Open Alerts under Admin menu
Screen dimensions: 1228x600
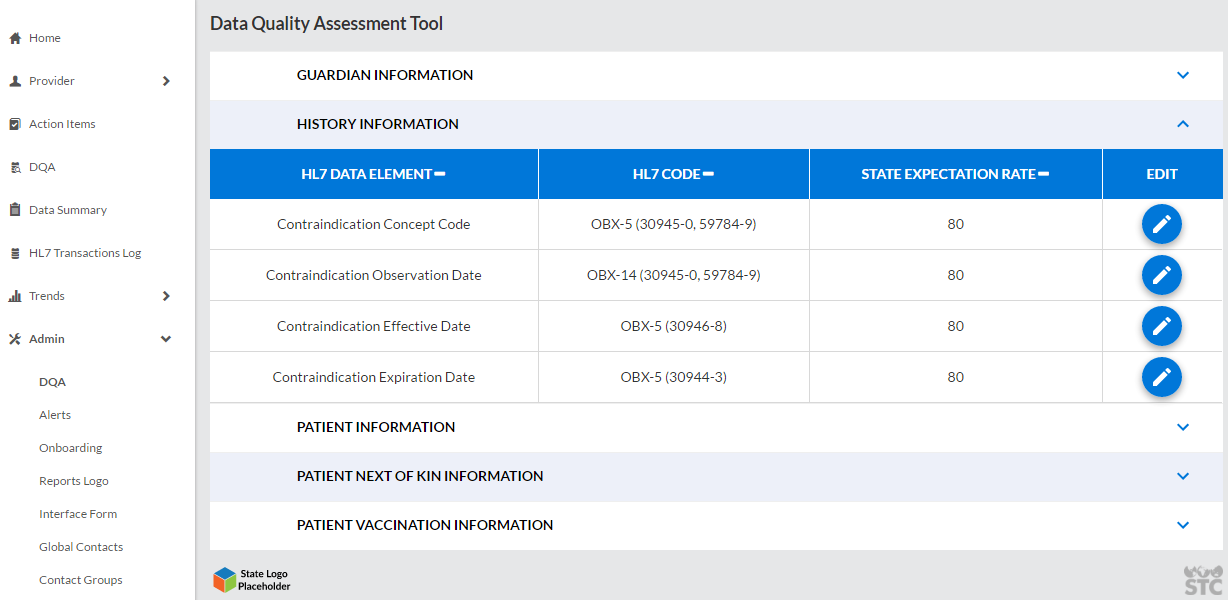tap(55, 415)
